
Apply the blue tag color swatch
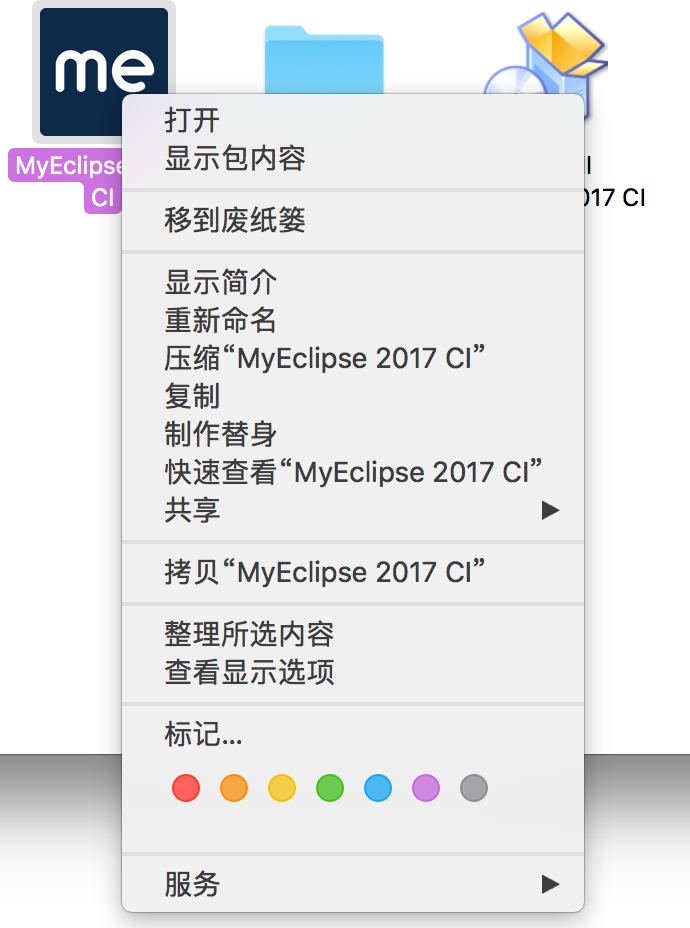click(x=377, y=788)
